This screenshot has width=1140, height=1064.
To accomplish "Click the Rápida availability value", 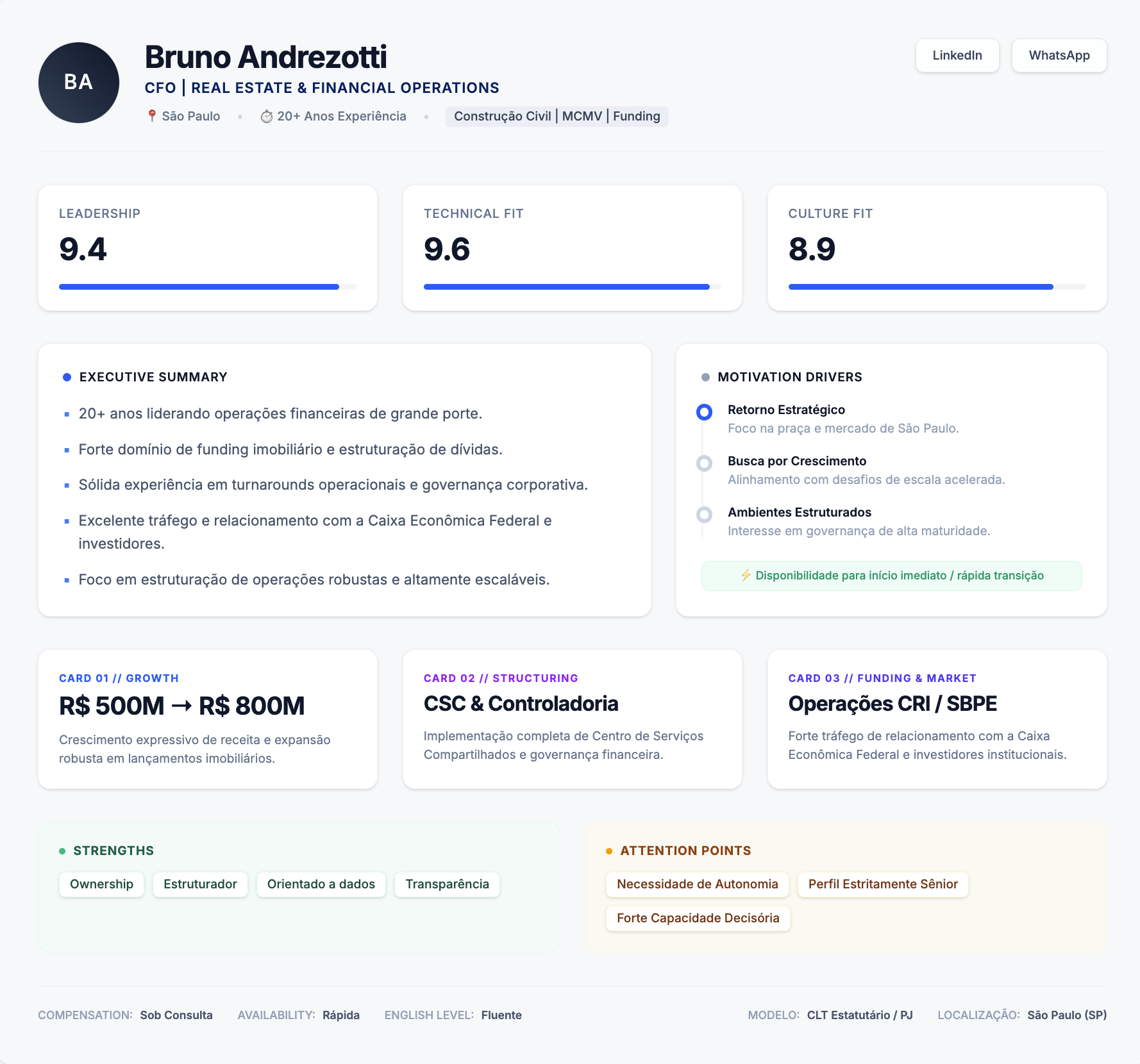I will point(341,1015).
